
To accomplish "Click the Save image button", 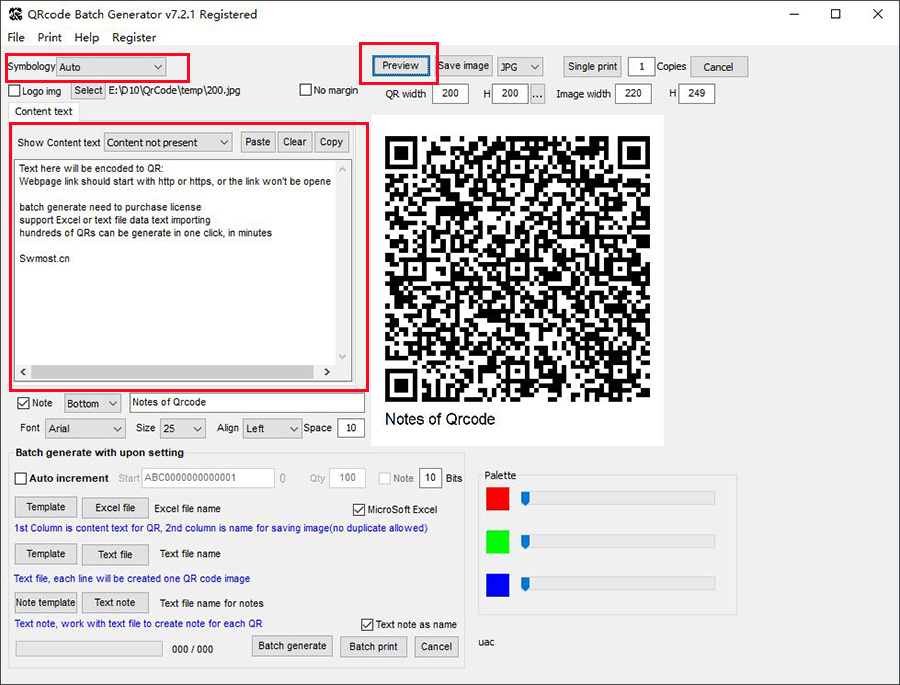I will (463, 65).
